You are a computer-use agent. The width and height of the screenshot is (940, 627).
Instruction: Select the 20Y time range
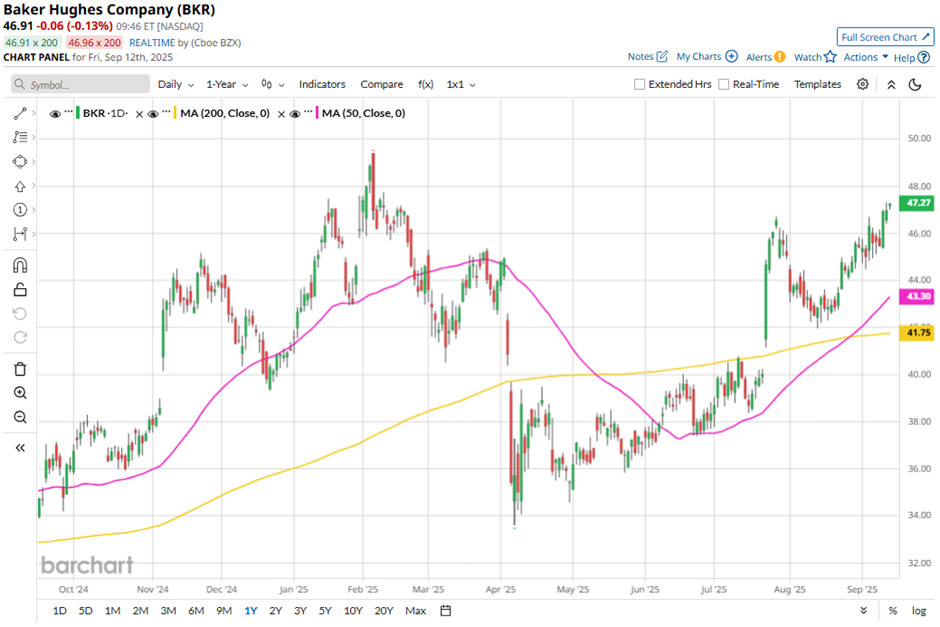pos(384,610)
